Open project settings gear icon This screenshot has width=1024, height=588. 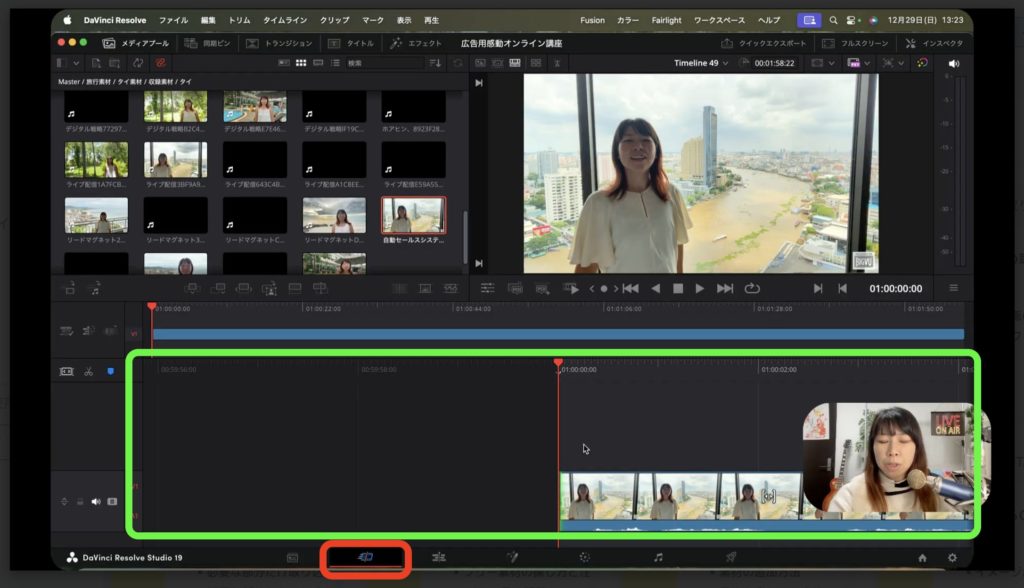(952, 558)
